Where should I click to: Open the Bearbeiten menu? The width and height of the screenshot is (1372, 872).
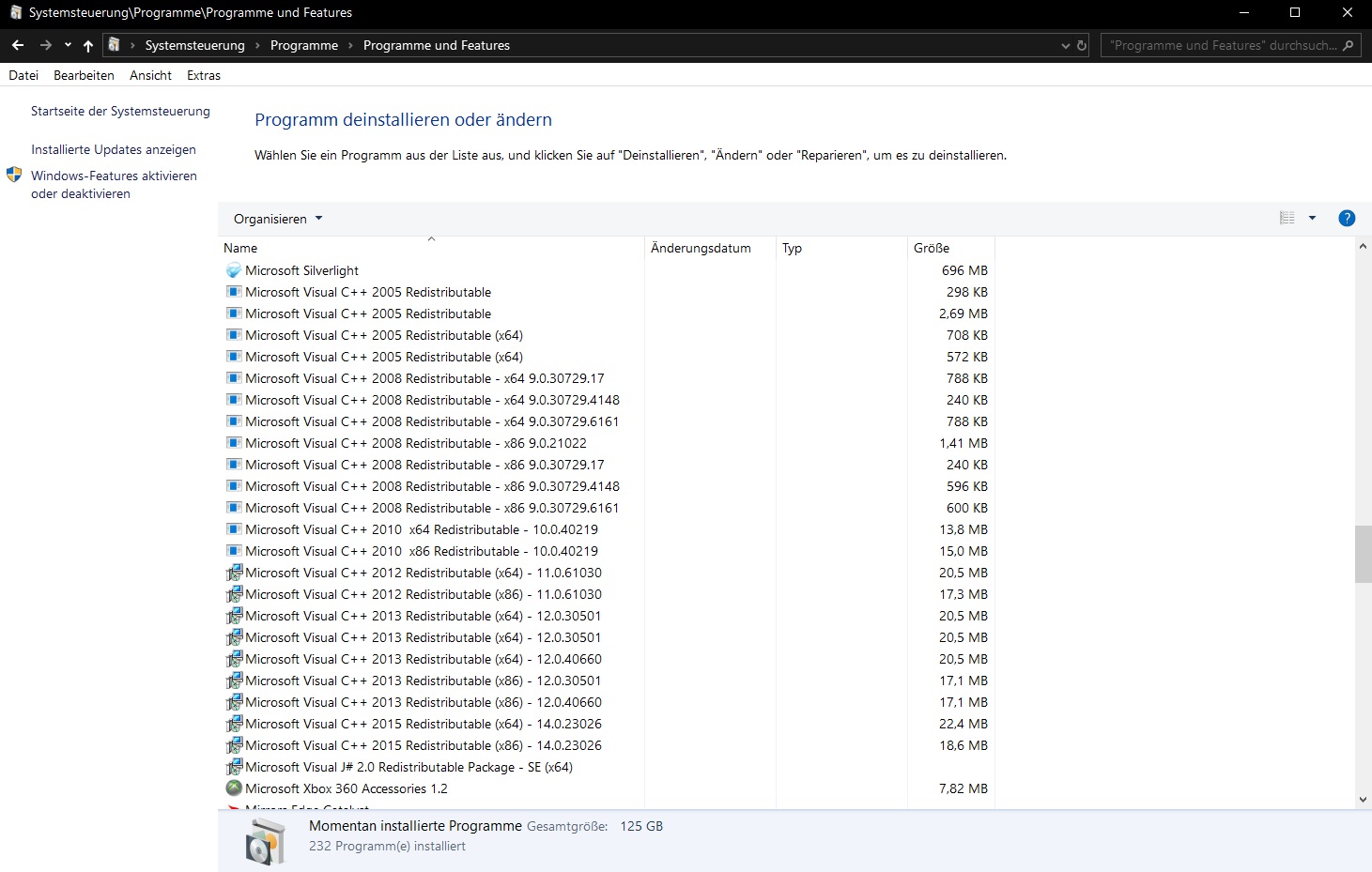[x=84, y=75]
